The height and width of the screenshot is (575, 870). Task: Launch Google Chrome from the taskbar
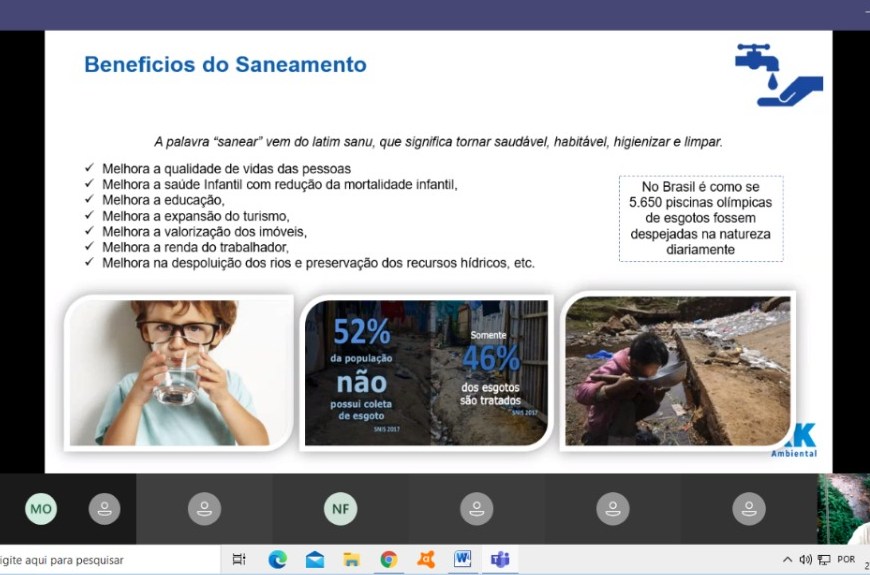click(388, 560)
